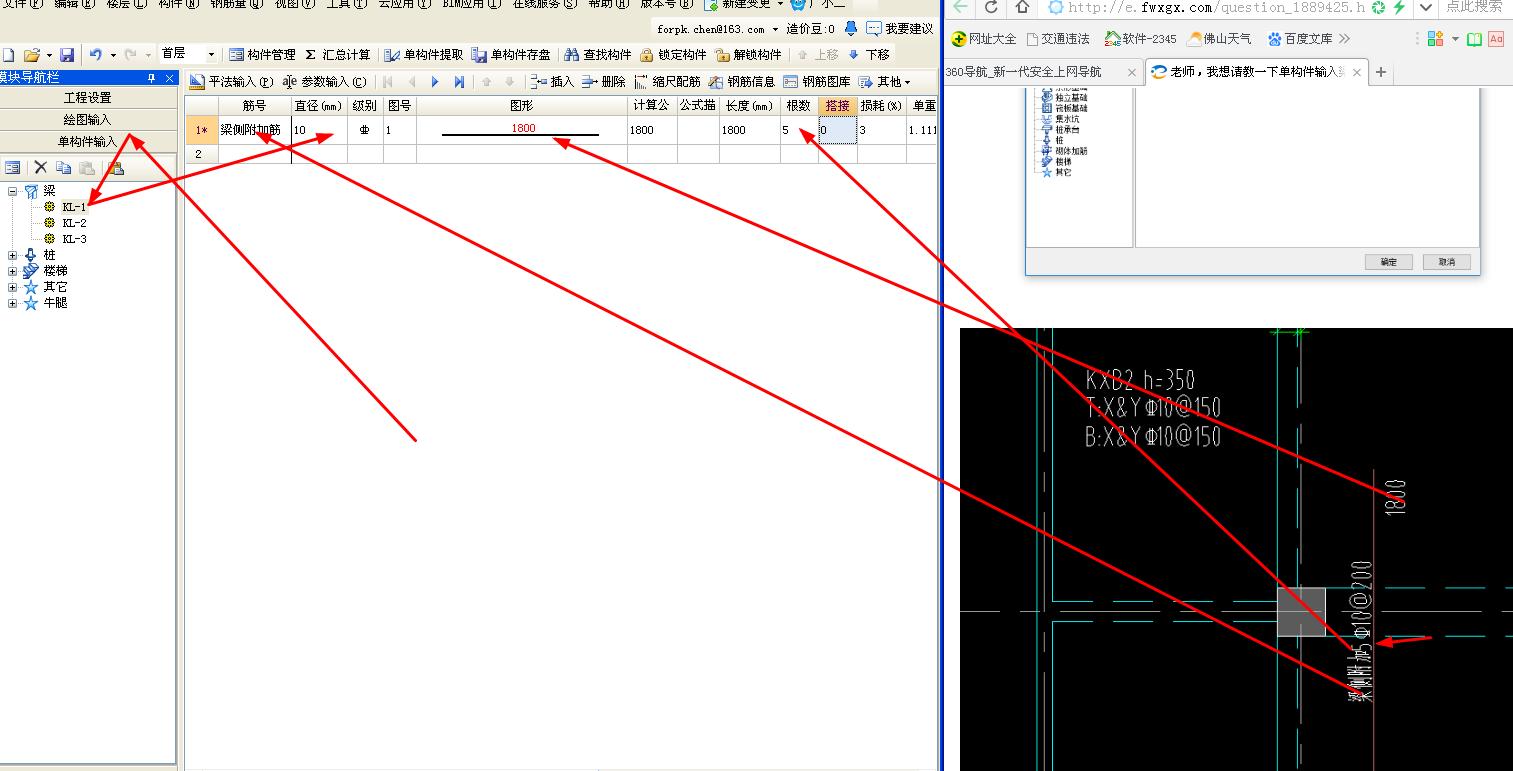Open 交通违法 bookmark
The width and height of the screenshot is (1513, 771).
click(x=1058, y=39)
